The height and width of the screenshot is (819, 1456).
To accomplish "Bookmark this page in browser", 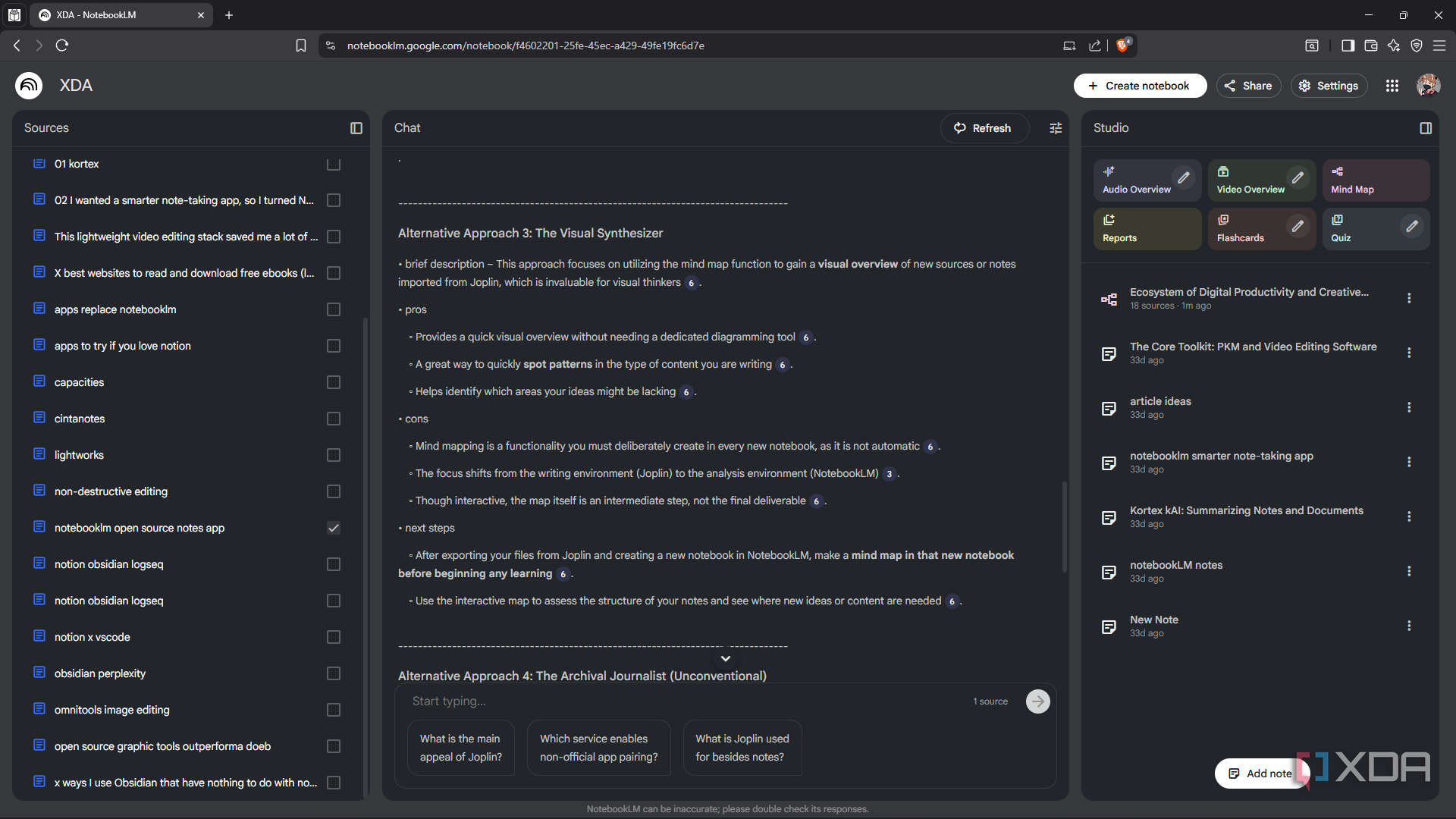I will 301,45.
